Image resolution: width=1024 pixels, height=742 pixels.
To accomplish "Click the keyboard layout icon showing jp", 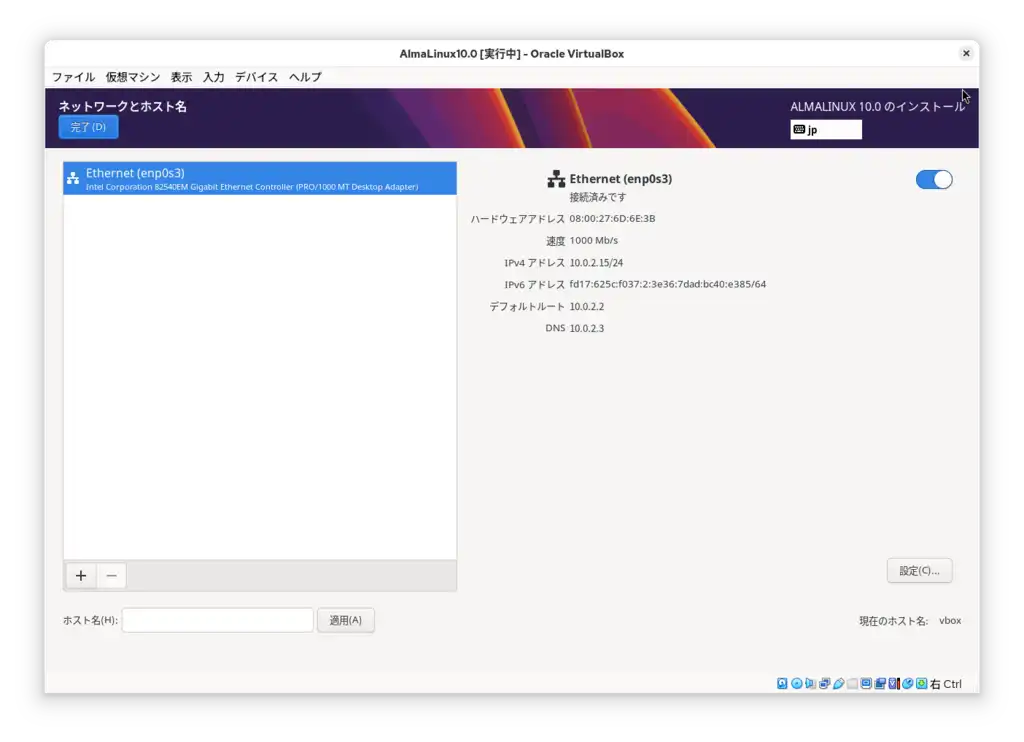I will [826, 129].
